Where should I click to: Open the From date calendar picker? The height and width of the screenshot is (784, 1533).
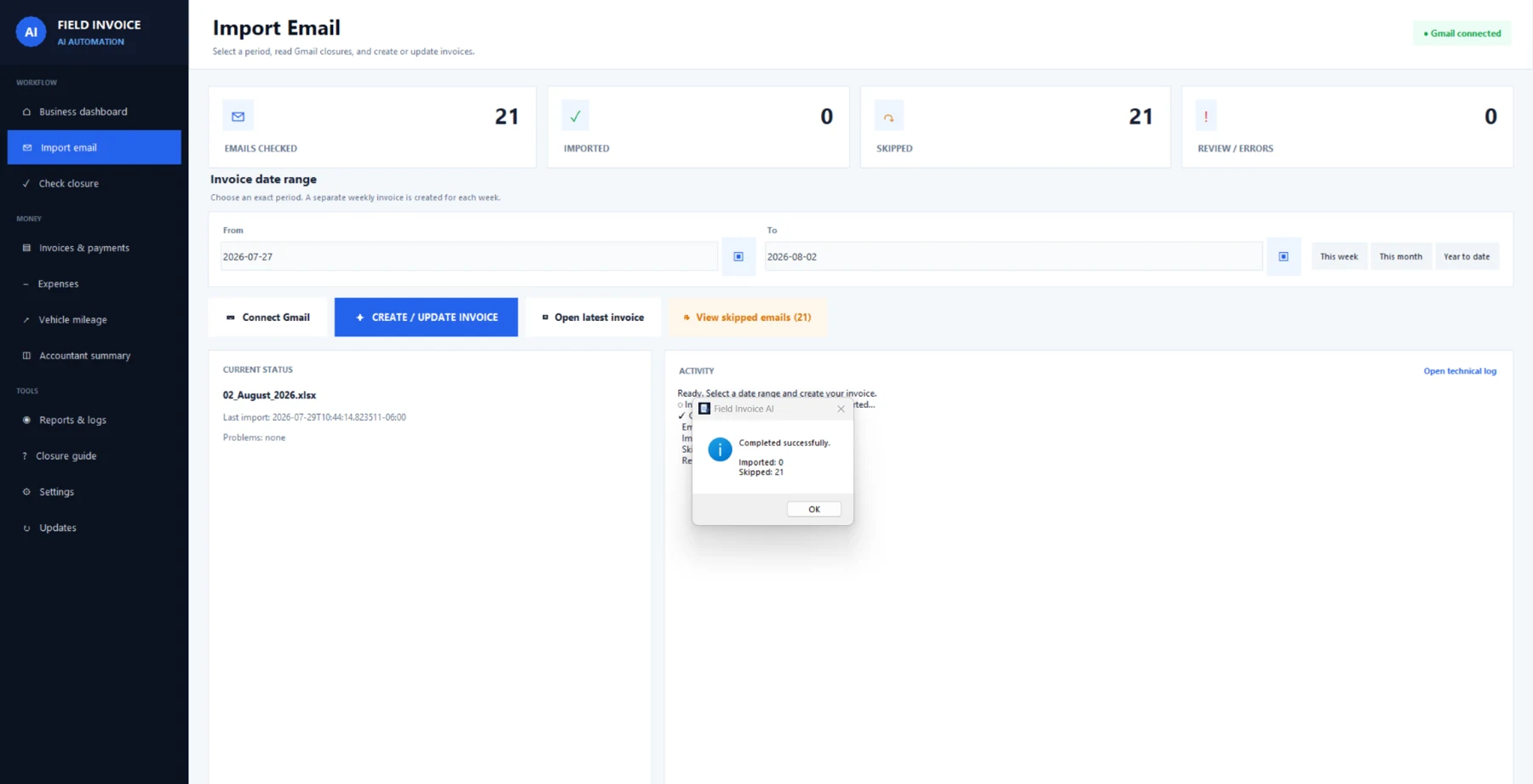click(x=738, y=256)
